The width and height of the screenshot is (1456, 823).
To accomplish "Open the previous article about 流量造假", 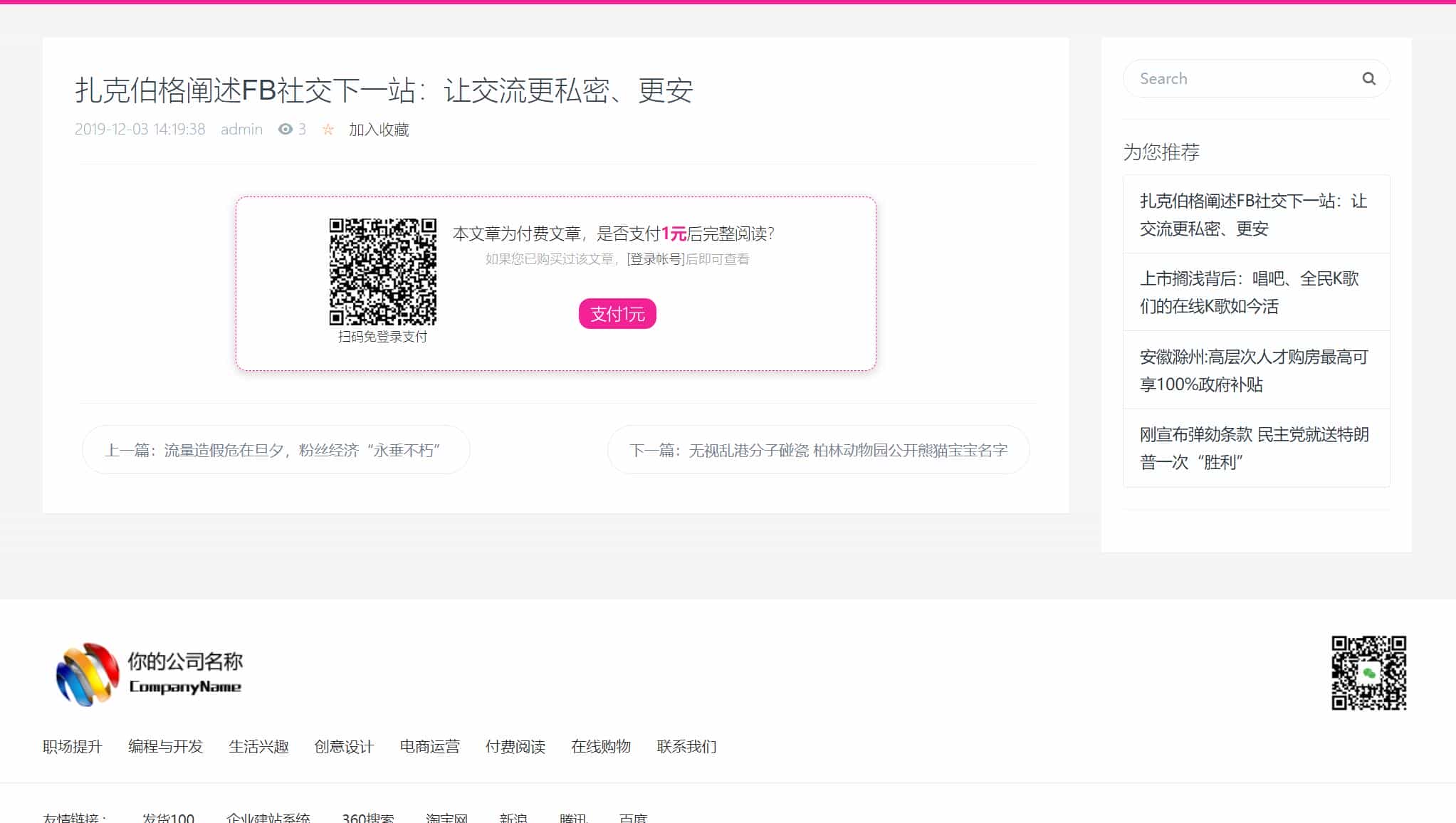I will tap(276, 449).
